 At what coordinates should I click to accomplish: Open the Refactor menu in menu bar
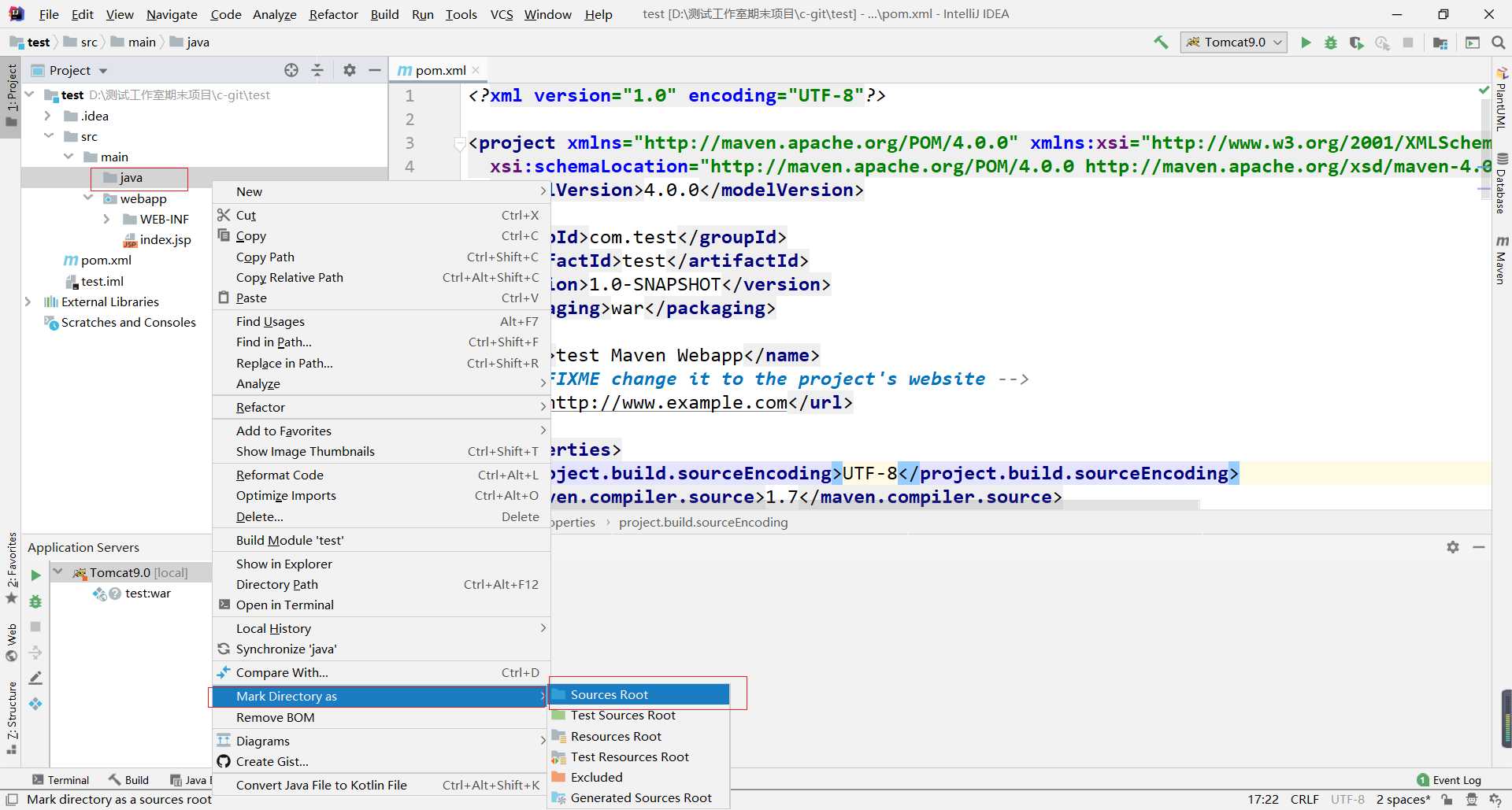(333, 14)
